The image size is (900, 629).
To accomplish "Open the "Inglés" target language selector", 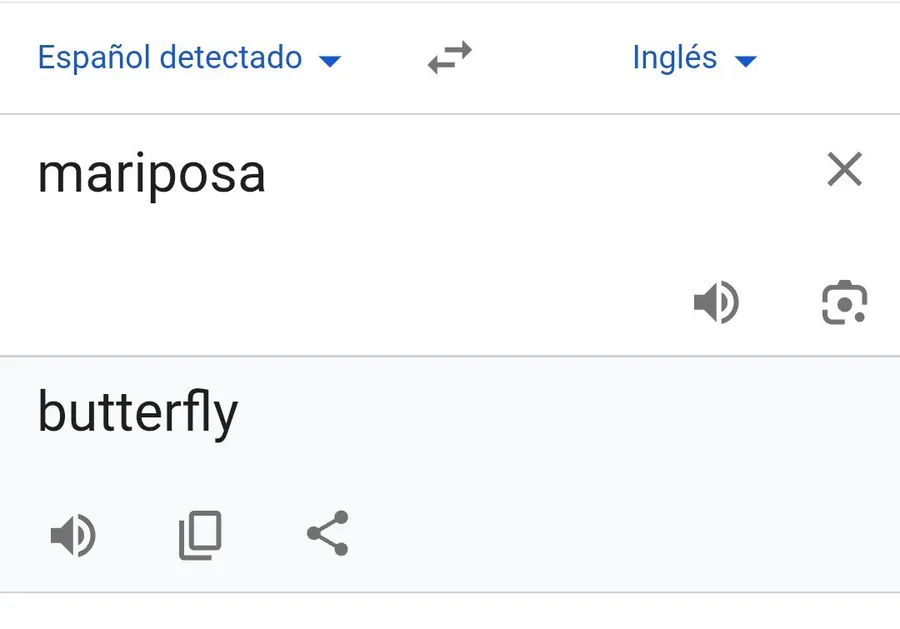I will pyautogui.click(x=675, y=58).
